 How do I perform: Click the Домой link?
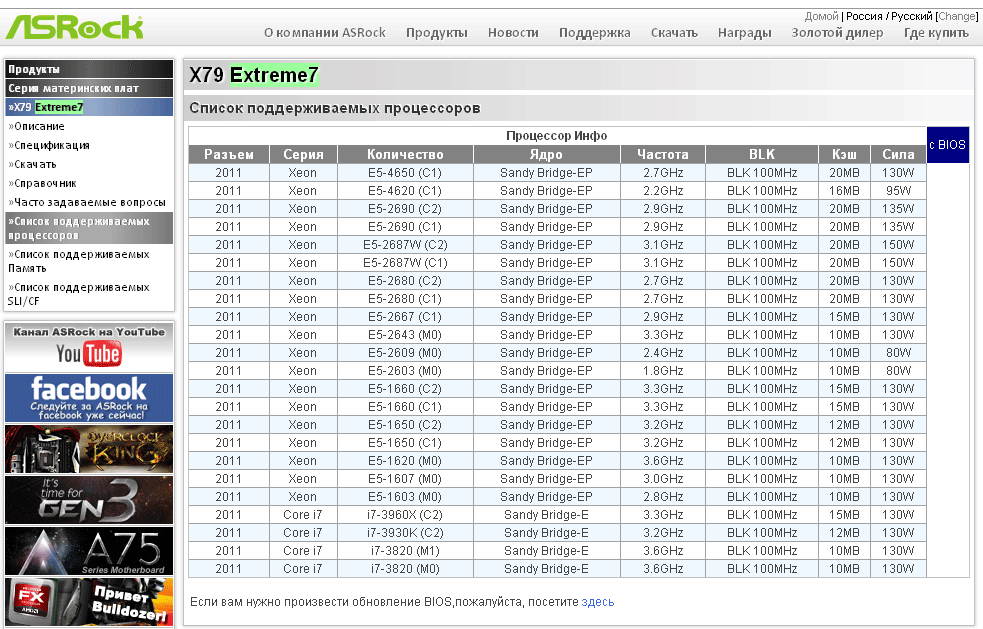821,16
